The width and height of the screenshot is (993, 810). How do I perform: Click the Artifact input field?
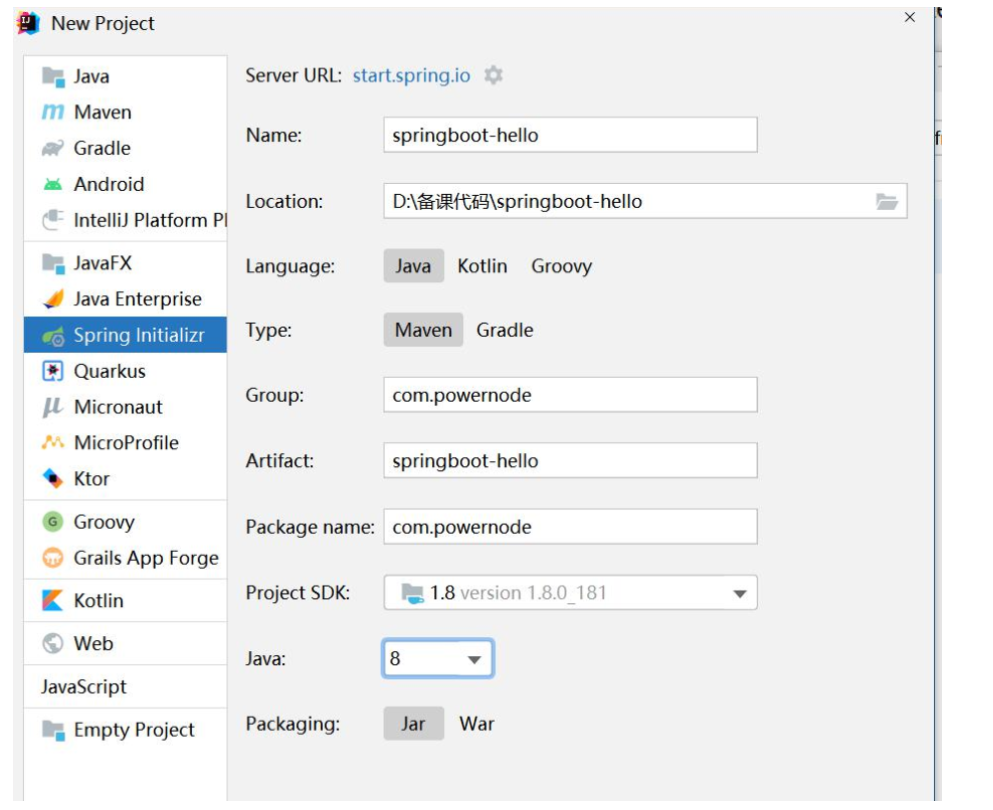click(x=571, y=460)
